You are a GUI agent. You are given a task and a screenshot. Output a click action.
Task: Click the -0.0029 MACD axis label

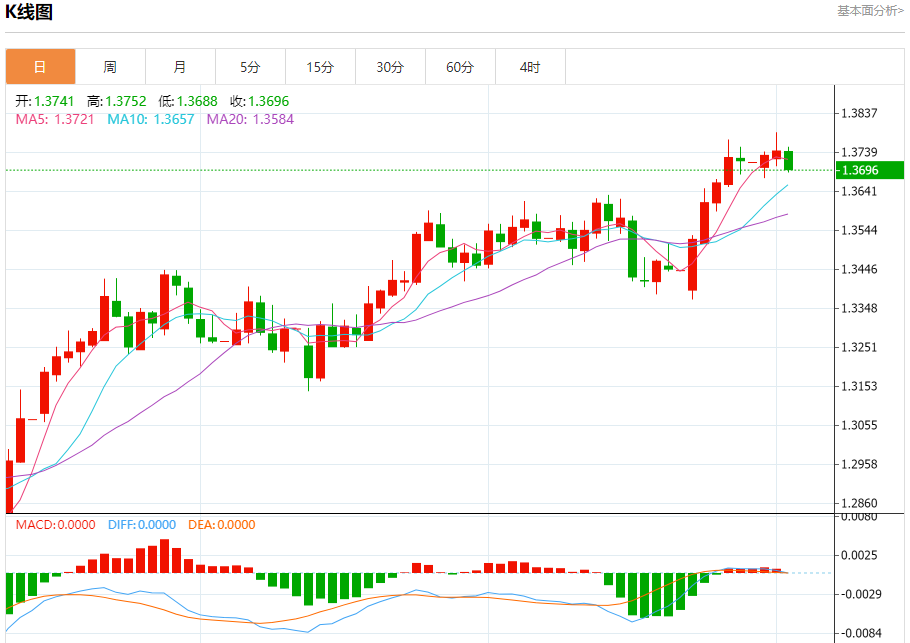coord(861,594)
